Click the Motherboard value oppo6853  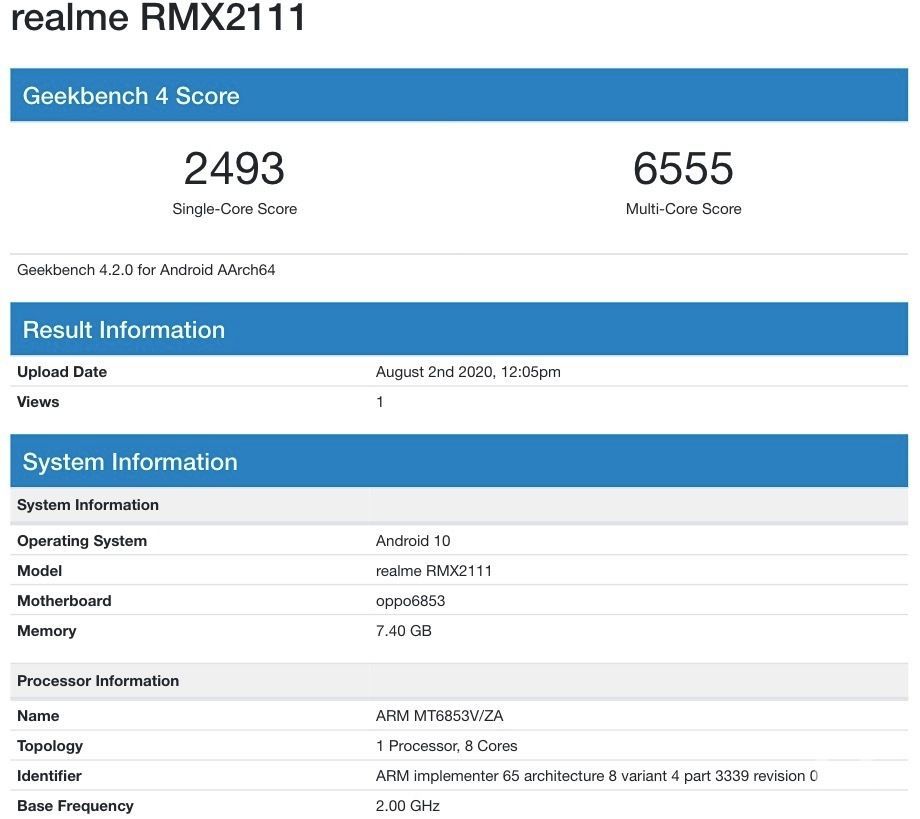pyautogui.click(x=410, y=600)
